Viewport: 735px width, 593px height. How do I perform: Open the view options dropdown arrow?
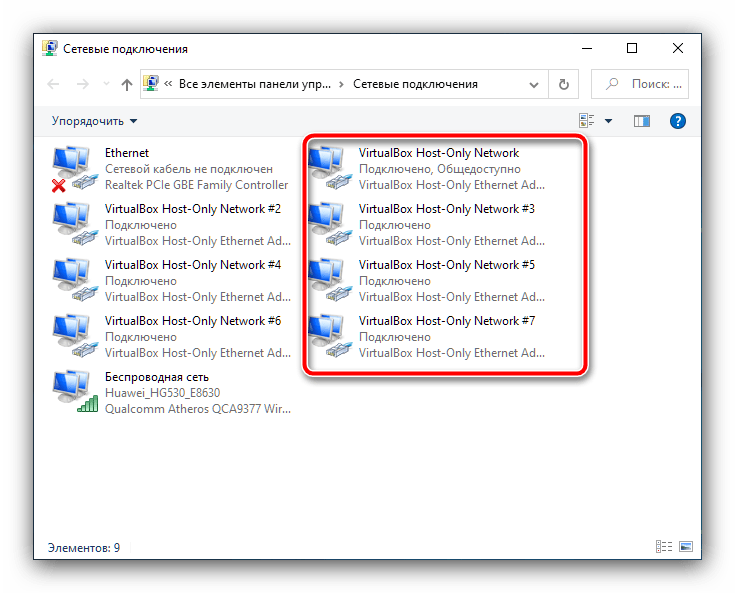tap(608, 121)
